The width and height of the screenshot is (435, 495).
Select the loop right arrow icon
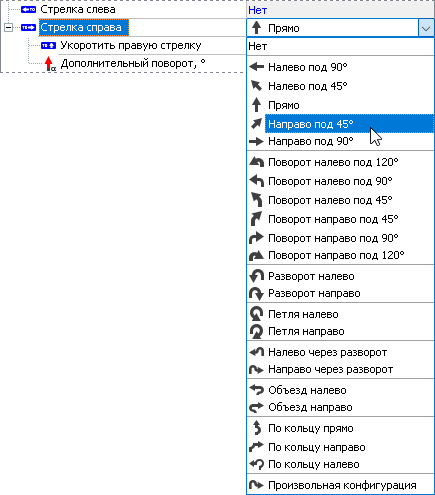(256, 331)
